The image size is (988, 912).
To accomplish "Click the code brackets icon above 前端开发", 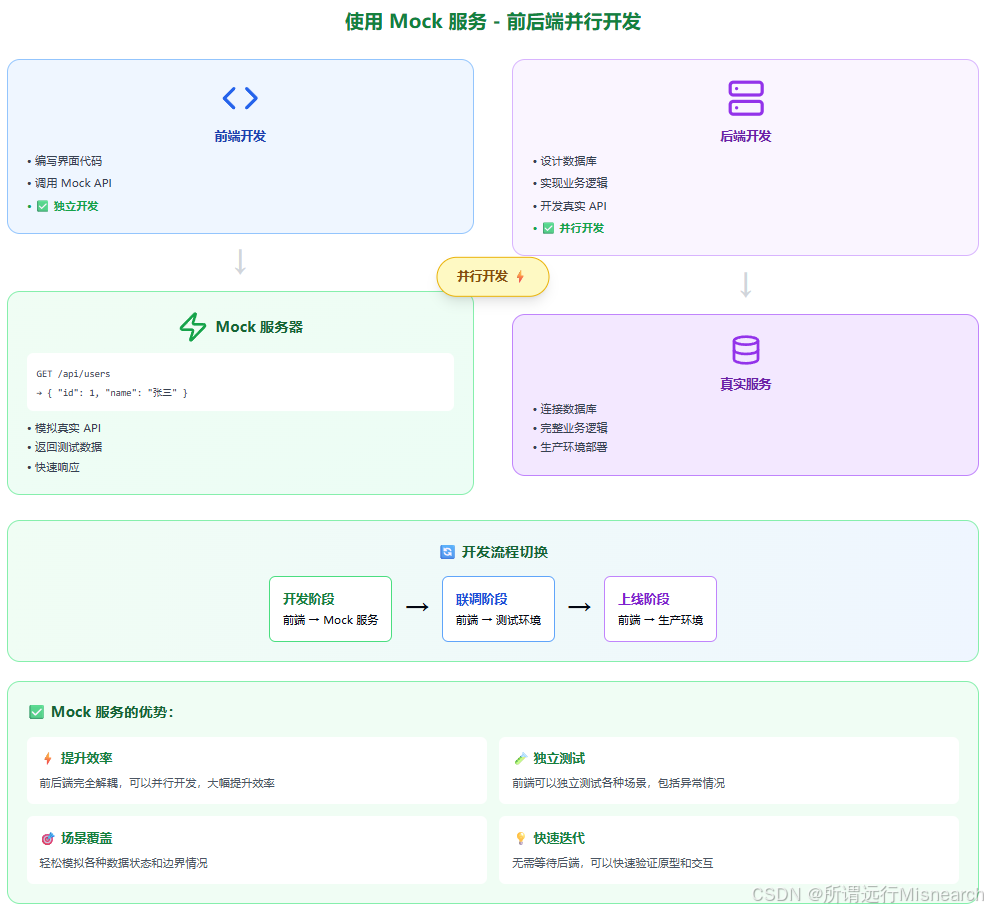I will (x=240, y=97).
